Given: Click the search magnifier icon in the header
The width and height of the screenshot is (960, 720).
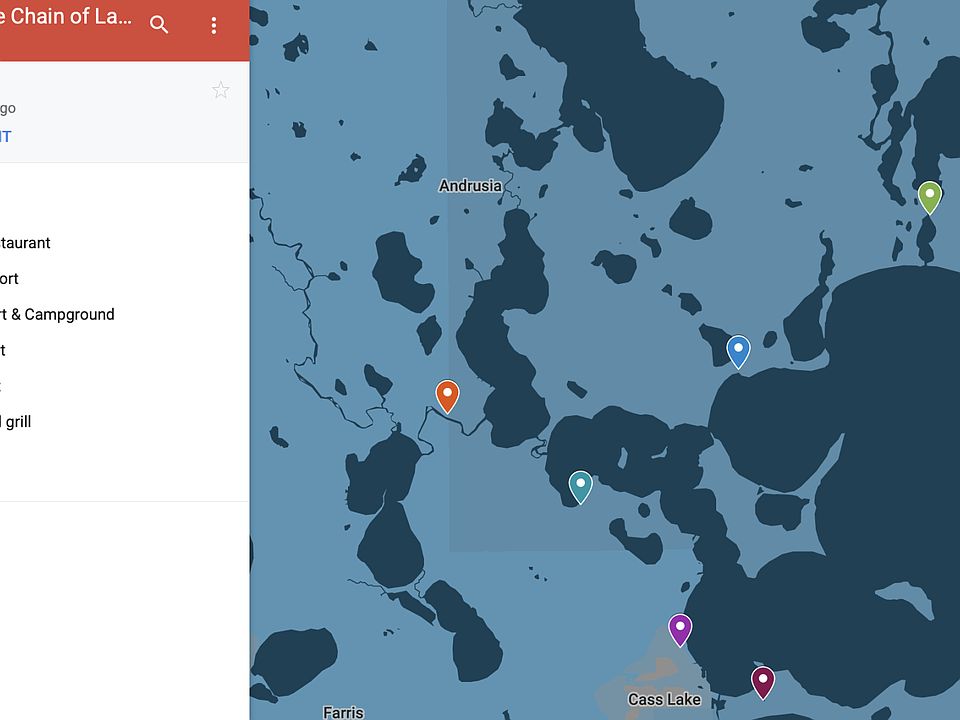Looking at the screenshot, I should click(159, 25).
